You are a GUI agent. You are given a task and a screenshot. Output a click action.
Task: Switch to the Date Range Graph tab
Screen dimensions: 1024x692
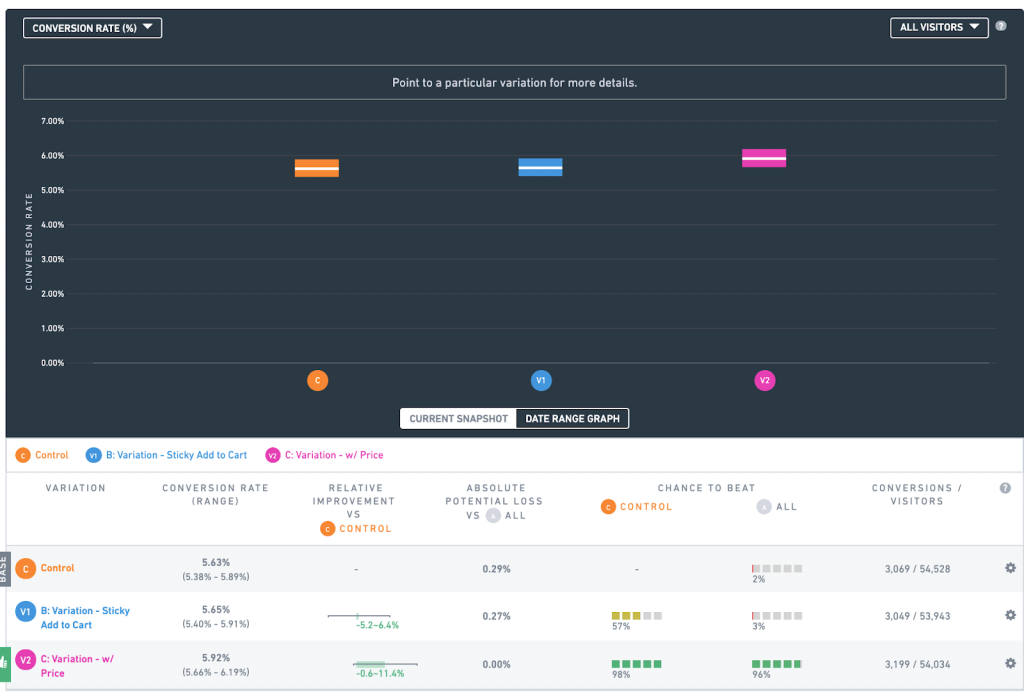[x=573, y=418]
